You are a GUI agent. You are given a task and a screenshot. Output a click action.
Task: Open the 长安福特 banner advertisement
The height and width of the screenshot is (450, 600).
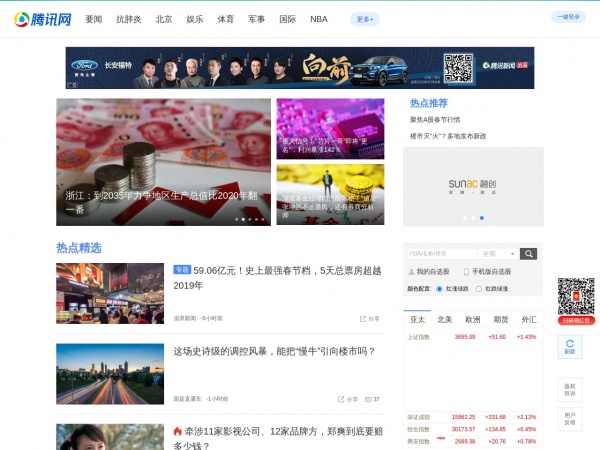coord(300,68)
